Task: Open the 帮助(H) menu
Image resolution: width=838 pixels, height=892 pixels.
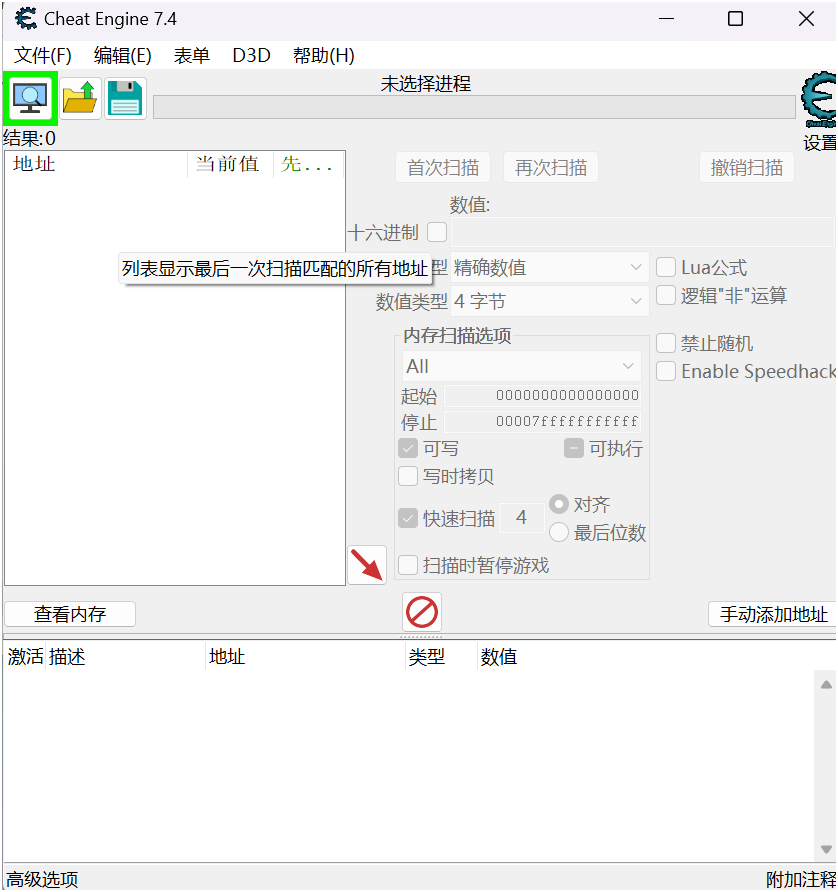Action: point(324,56)
